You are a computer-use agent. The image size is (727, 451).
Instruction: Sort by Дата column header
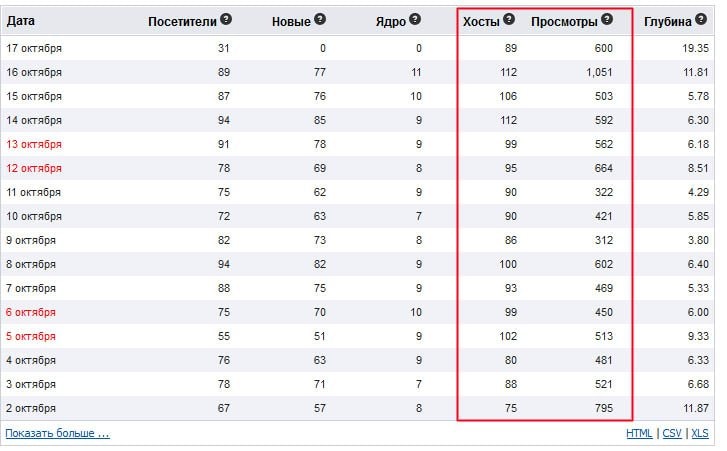[21, 20]
